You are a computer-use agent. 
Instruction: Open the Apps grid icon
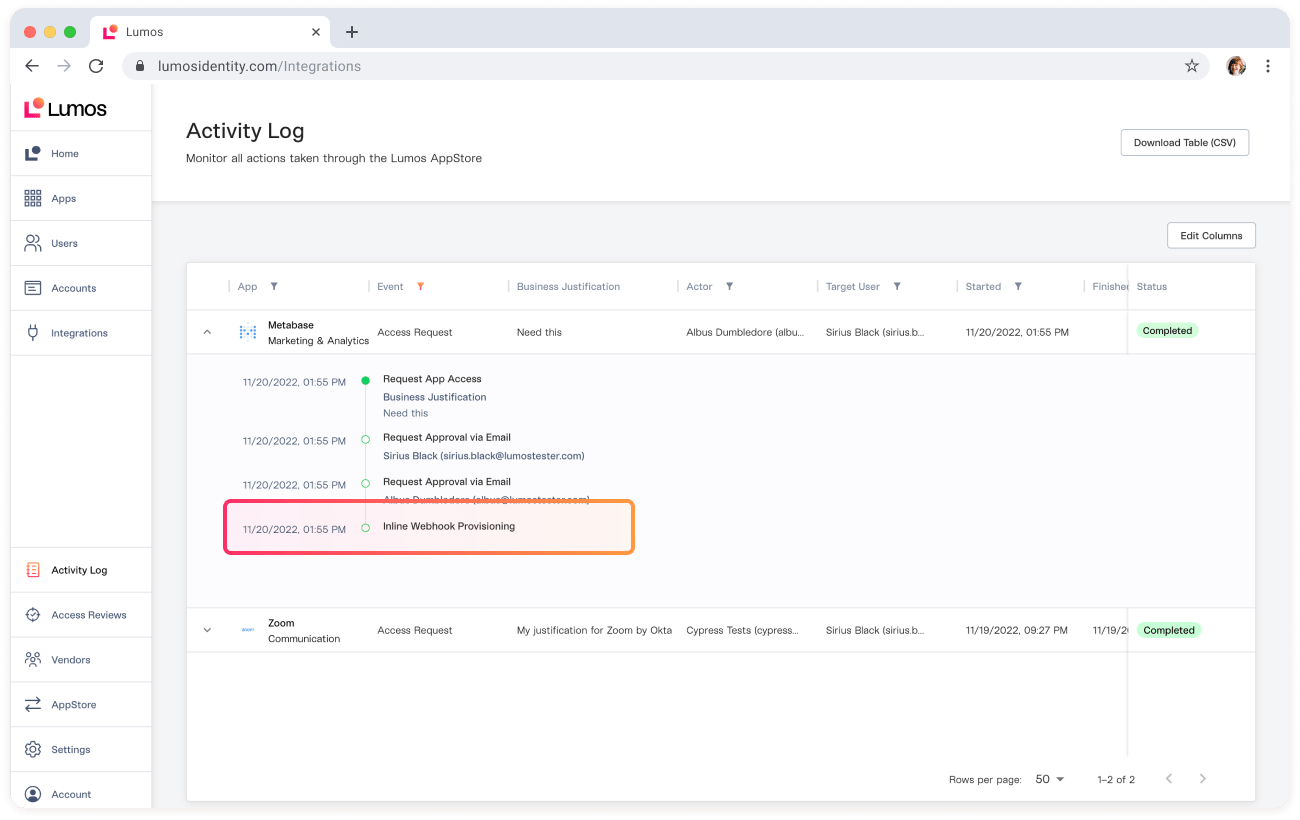click(x=33, y=198)
